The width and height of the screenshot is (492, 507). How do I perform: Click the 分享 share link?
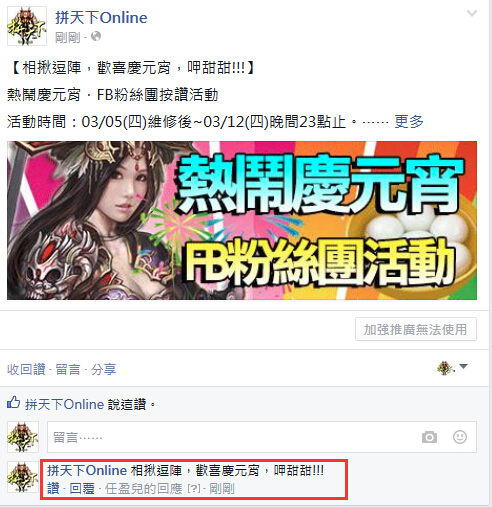click(104, 369)
